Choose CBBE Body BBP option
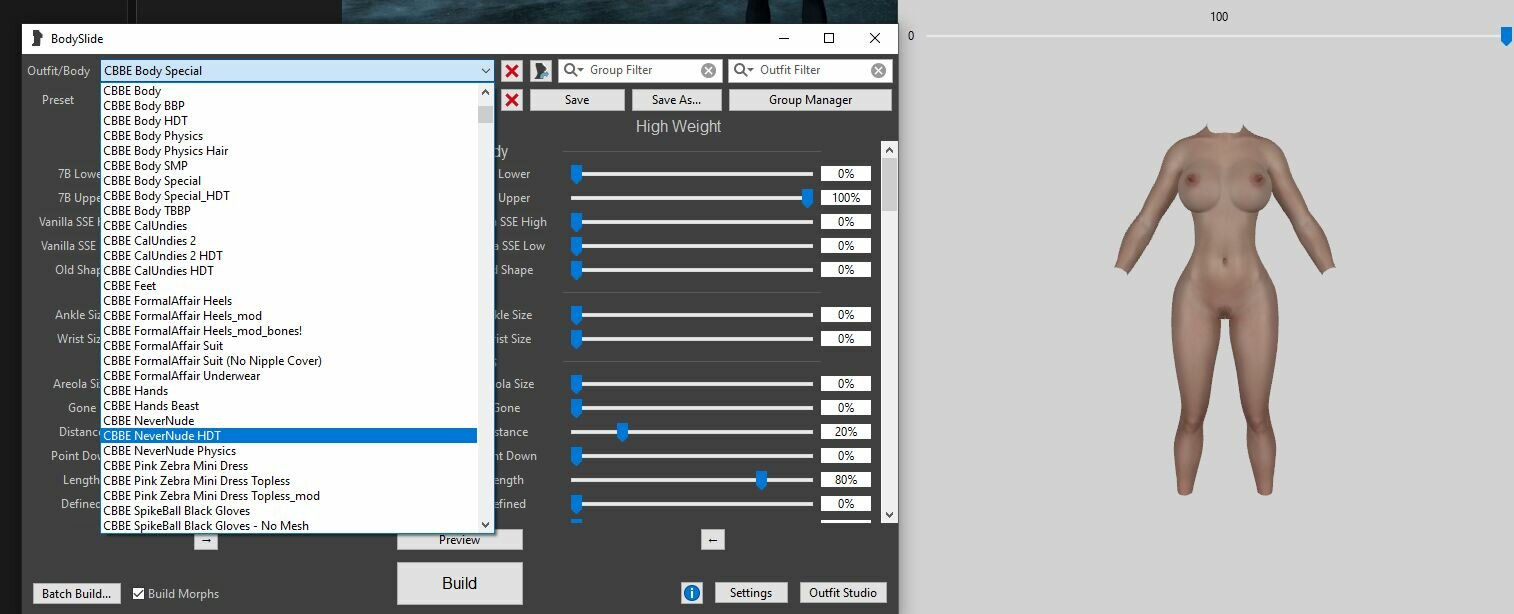 click(x=288, y=105)
